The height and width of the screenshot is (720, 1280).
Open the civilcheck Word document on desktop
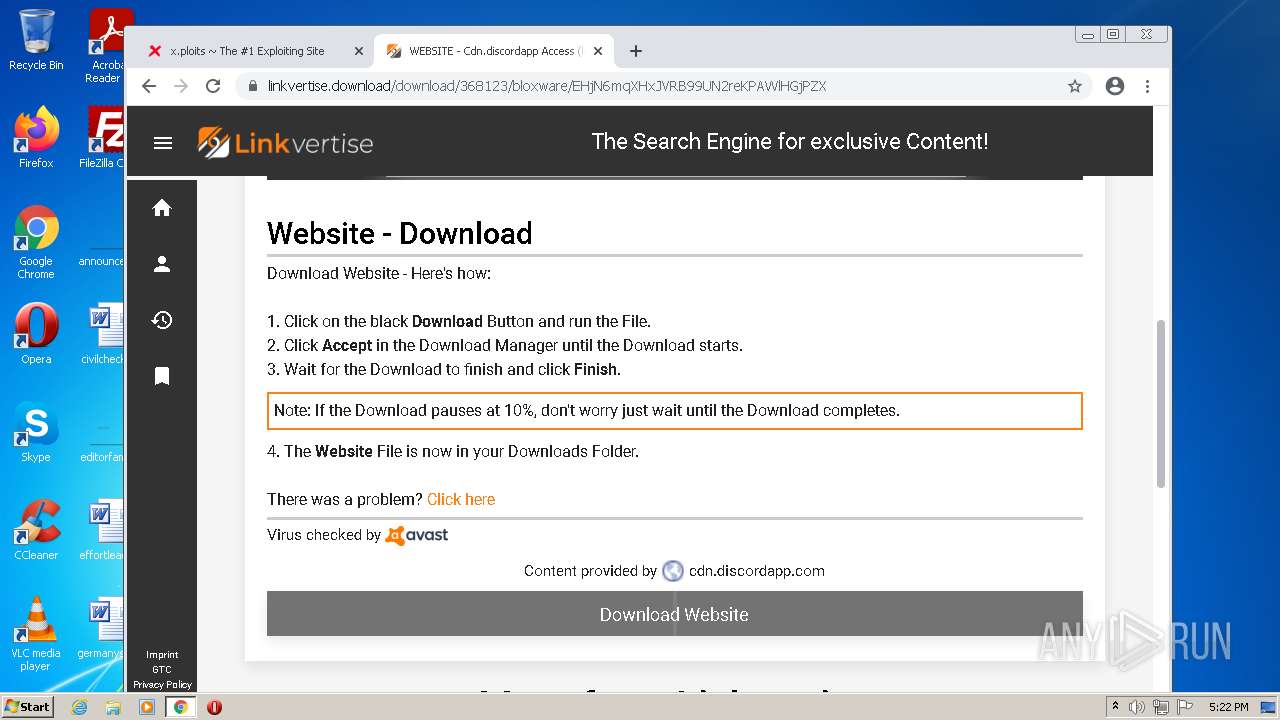[103, 334]
